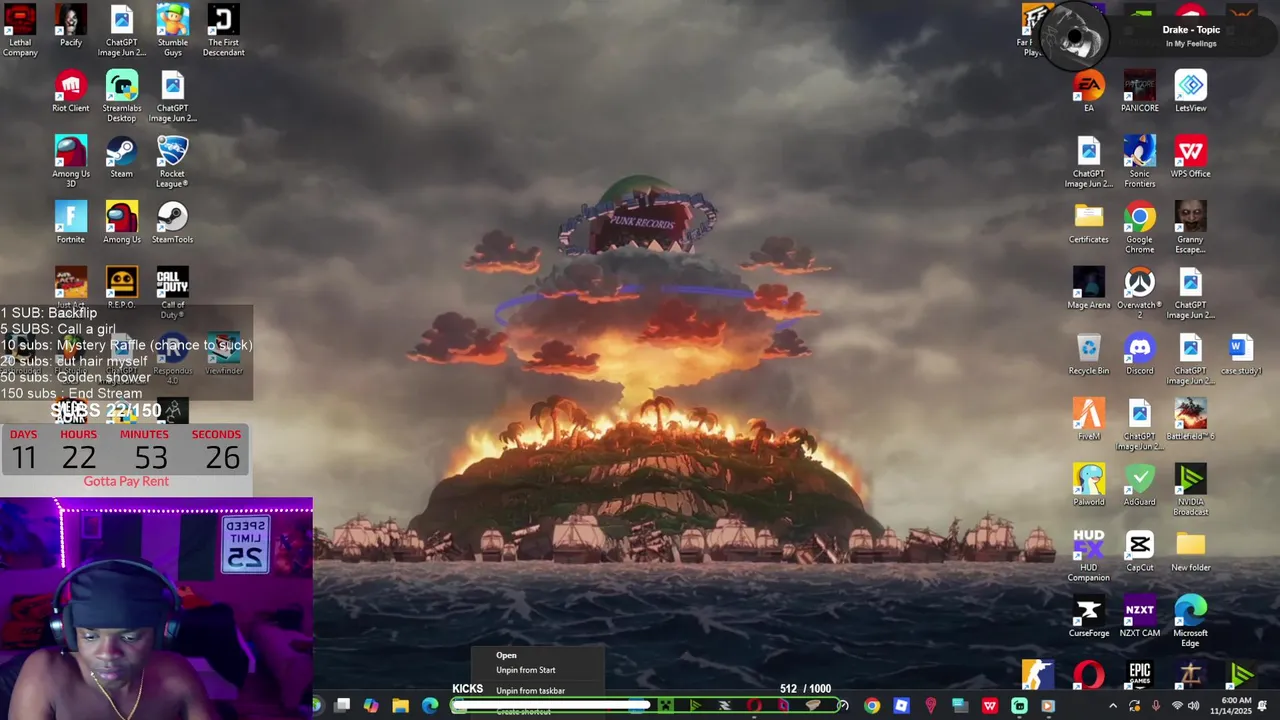Viewport: 1280px width, 720px height.
Task: Open Task View on the taskbar
Action: tap(342, 706)
